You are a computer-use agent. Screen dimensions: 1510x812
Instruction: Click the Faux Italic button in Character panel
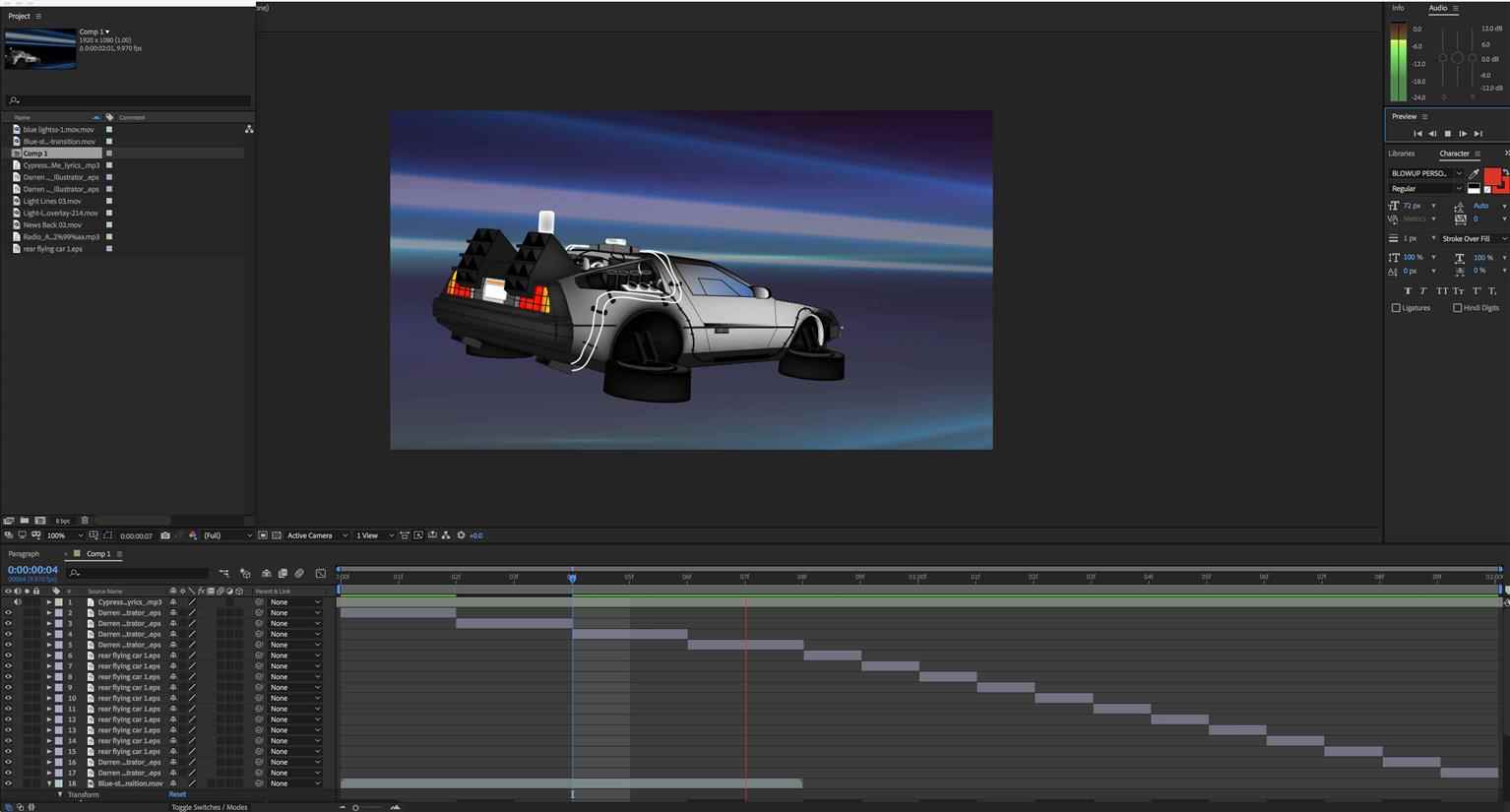tap(1423, 291)
